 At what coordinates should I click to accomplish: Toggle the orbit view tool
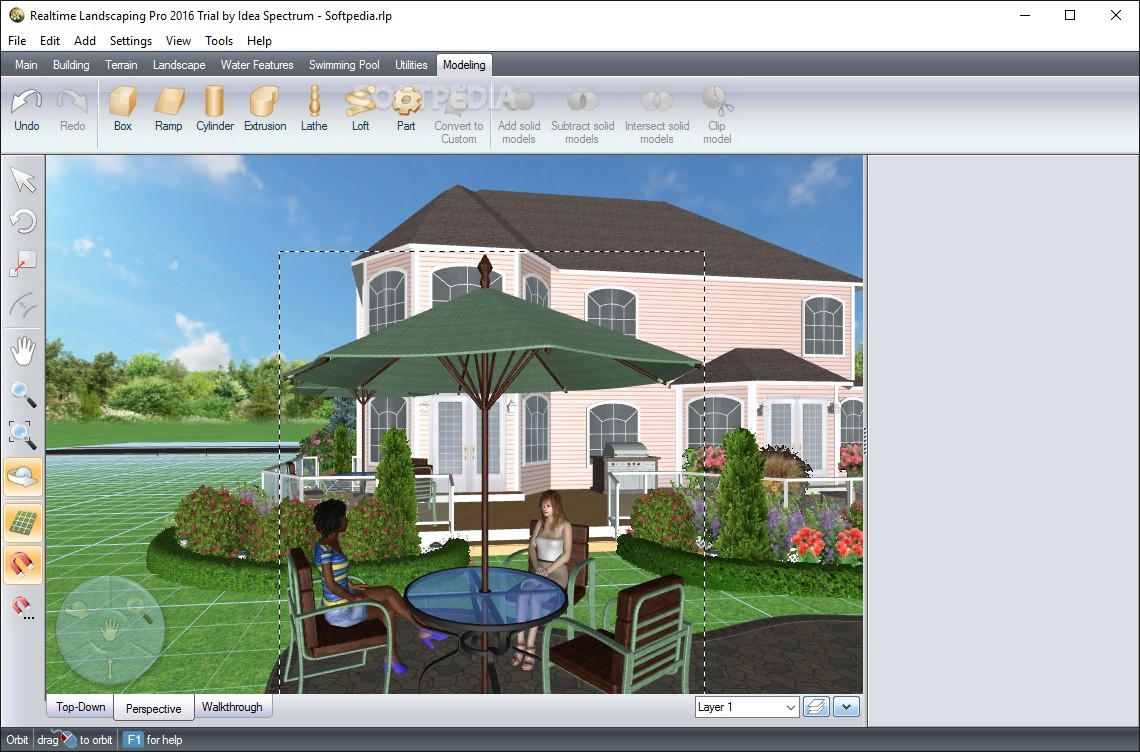(23, 477)
